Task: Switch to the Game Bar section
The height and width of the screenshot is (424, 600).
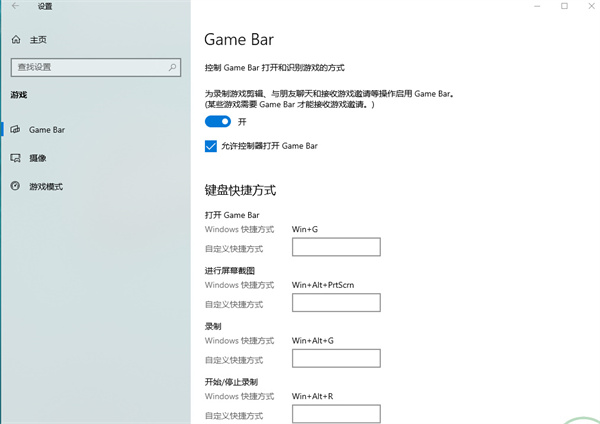Action: [x=47, y=130]
